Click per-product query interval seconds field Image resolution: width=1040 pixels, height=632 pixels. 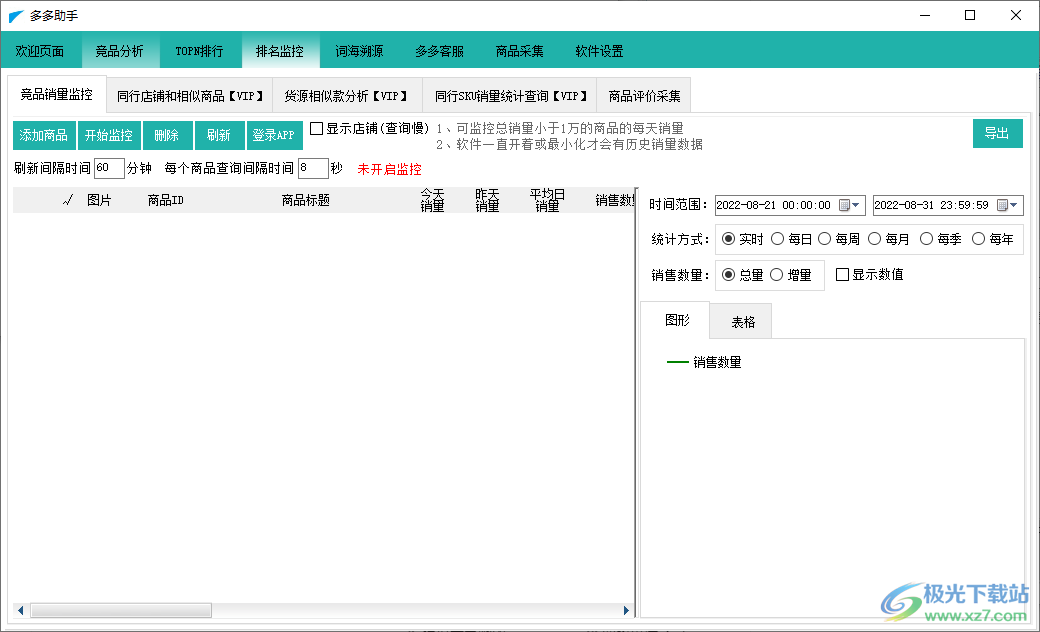313,168
